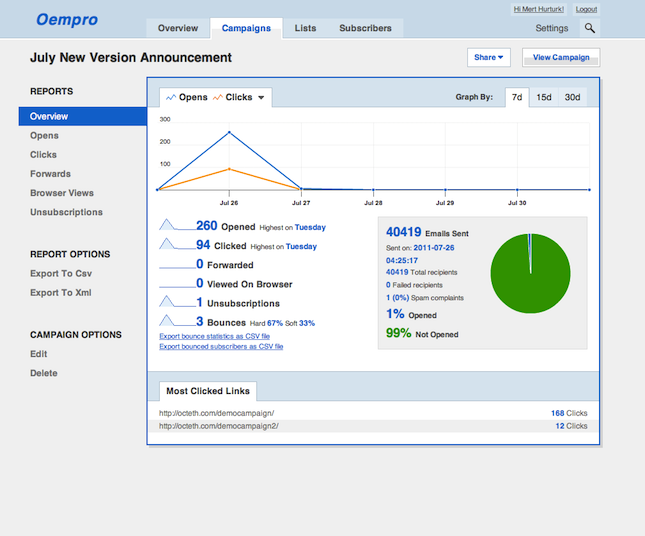Click the sparkline icon beside Bounces count

[x=176, y=321]
